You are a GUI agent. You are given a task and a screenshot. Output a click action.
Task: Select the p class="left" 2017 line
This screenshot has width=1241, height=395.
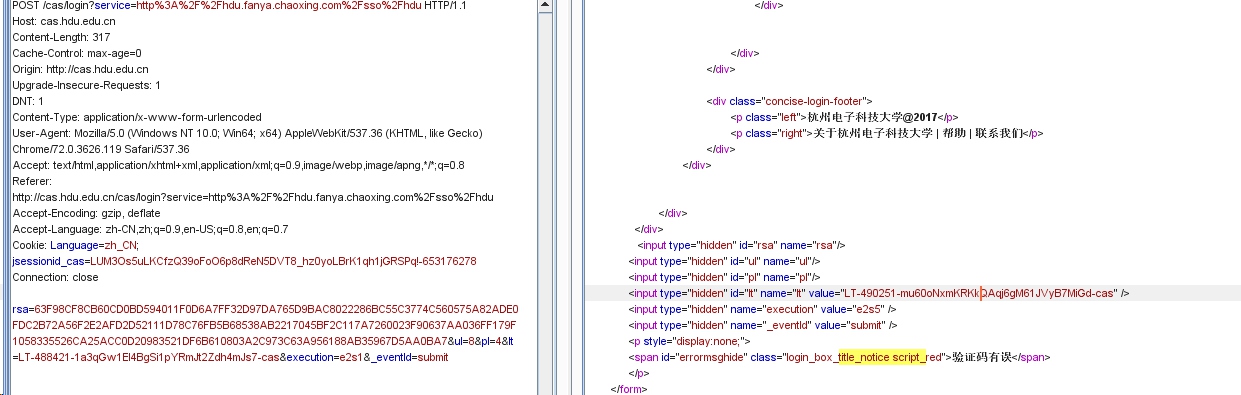pos(845,117)
